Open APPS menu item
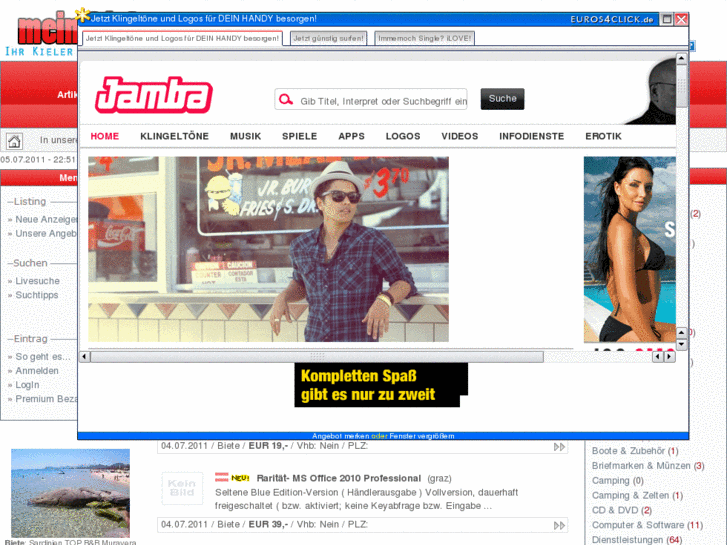This screenshot has width=727, height=545. point(351,136)
